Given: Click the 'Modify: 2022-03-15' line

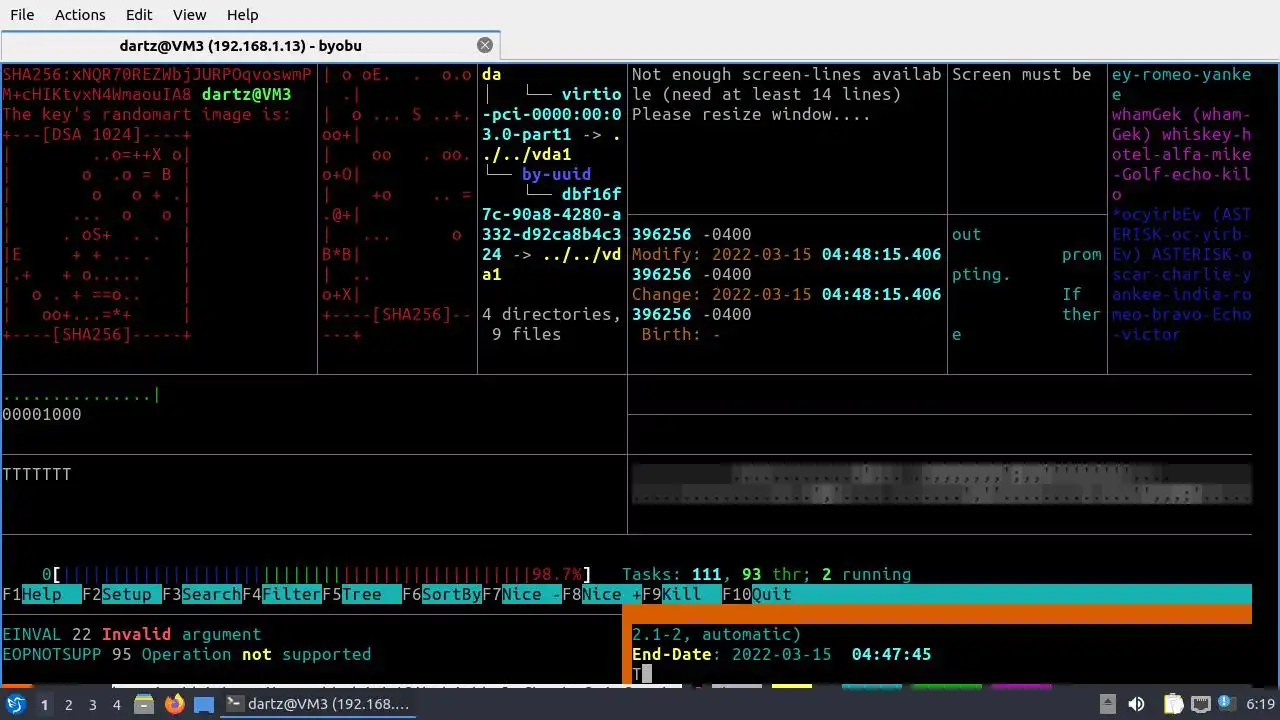Looking at the screenshot, I should tap(787, 254).
